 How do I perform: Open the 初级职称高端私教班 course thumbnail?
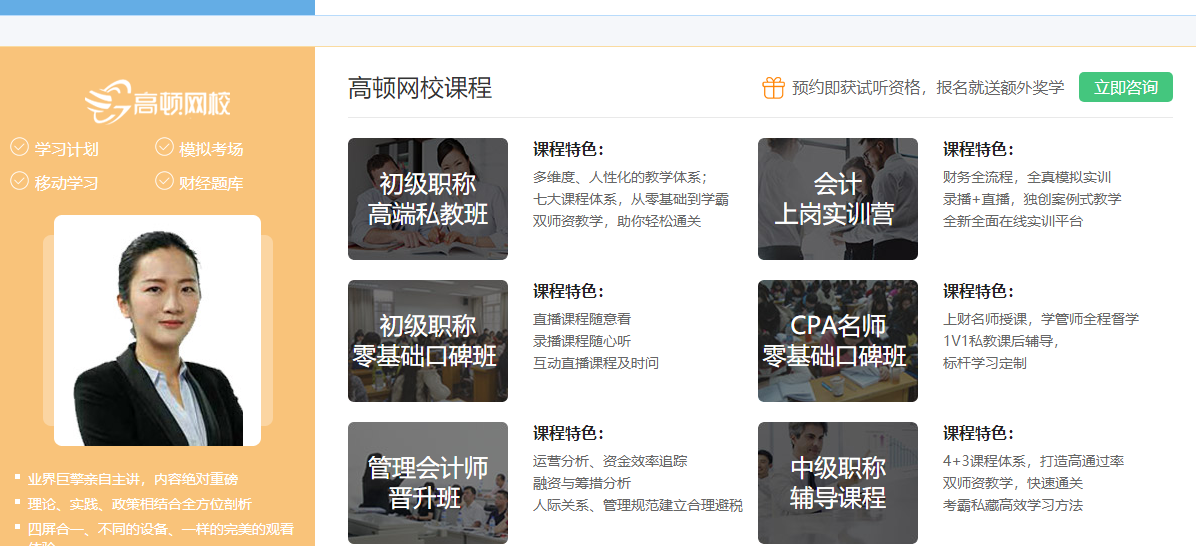click(427, 199)
